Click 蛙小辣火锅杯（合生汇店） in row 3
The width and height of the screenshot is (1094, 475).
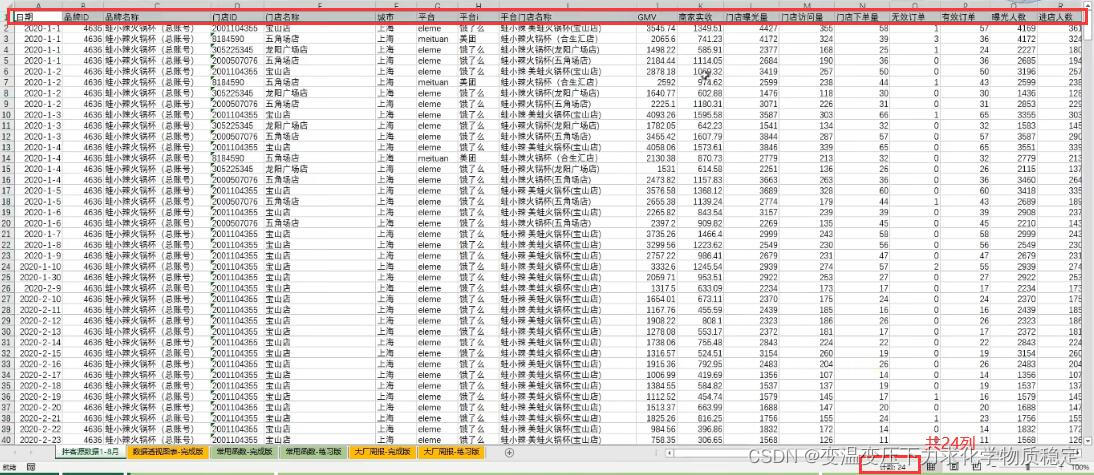click(x=567, y=38)
